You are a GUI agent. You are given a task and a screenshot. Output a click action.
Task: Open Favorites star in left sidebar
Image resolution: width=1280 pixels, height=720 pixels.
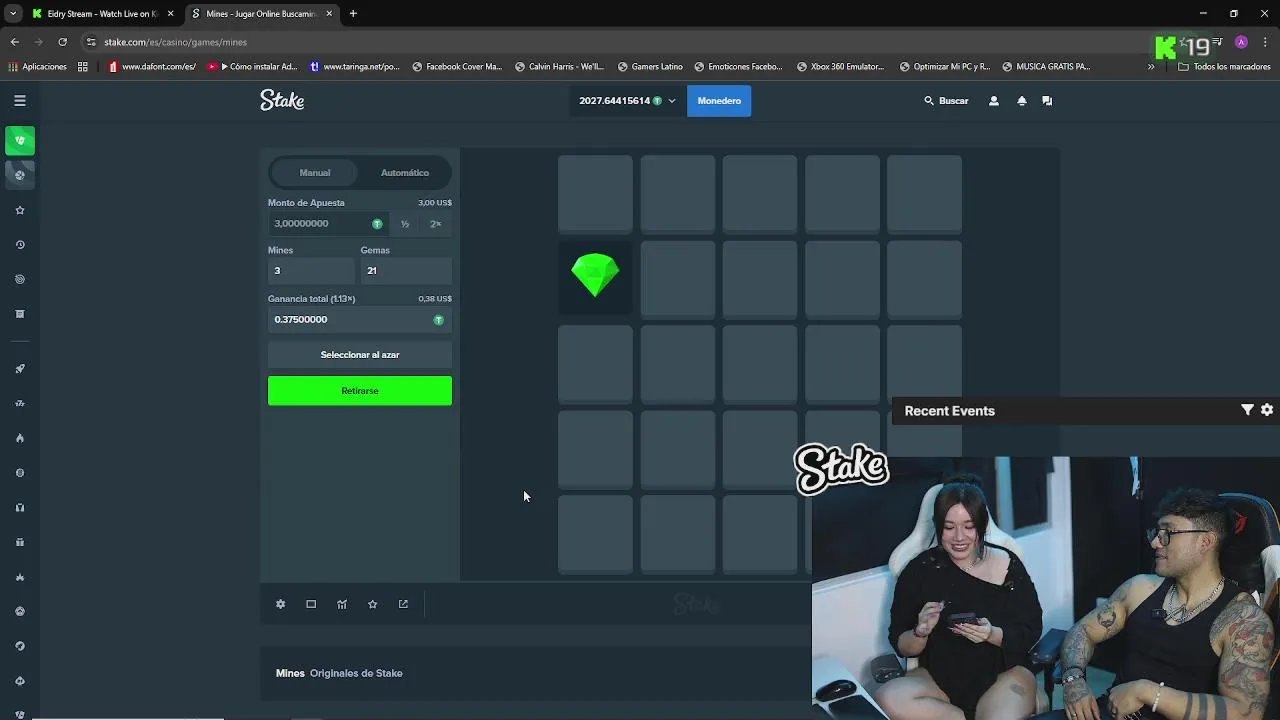coord(19,210)
